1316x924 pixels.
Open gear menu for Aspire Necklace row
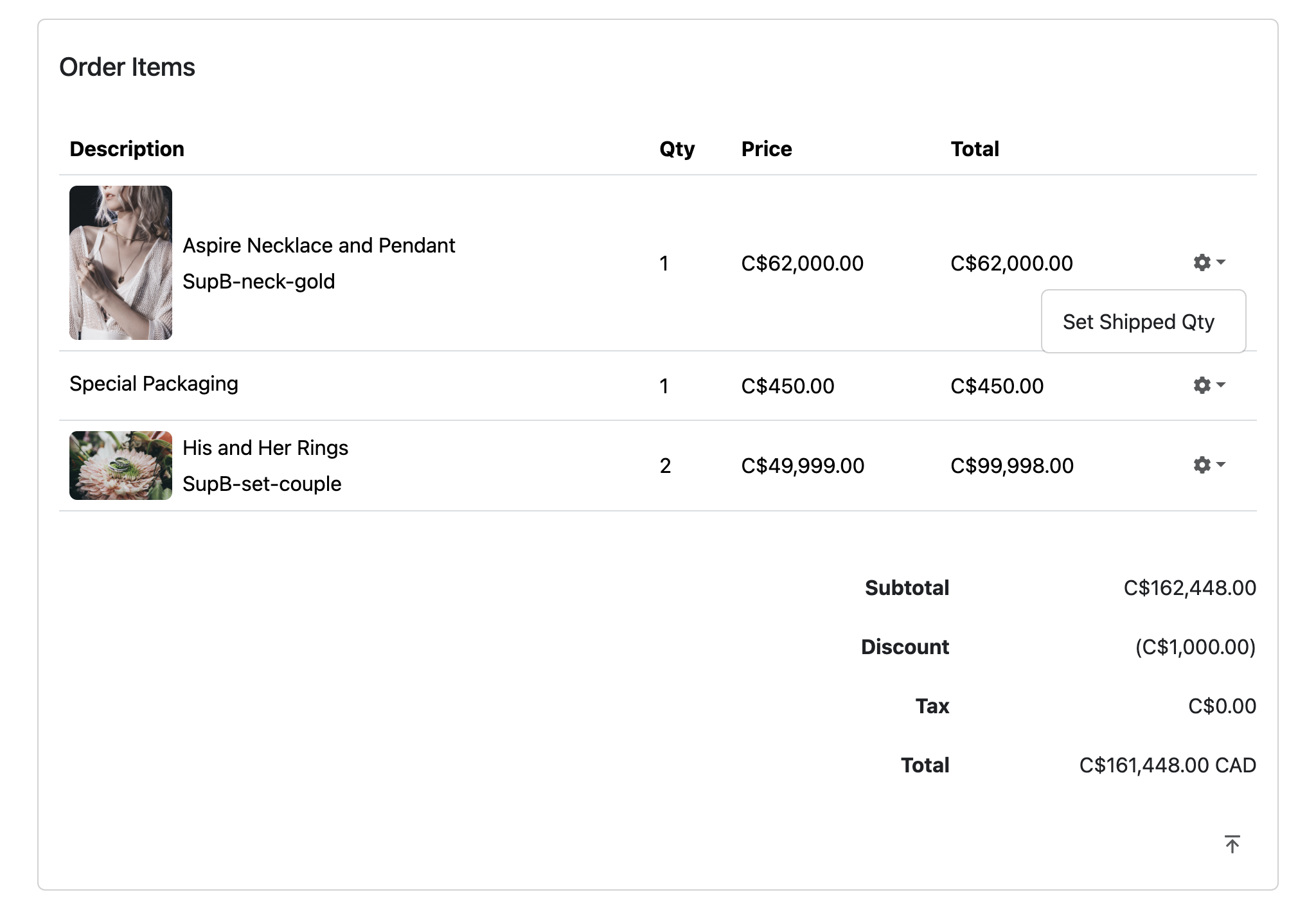[x=1209, y=262]
